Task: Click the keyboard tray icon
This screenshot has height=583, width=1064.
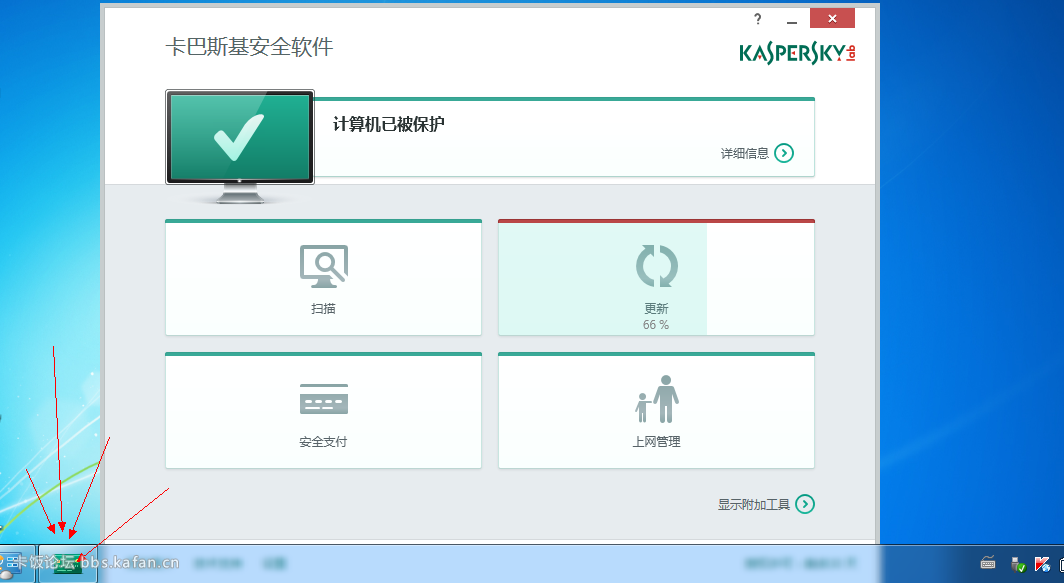Action: [988, 563]
